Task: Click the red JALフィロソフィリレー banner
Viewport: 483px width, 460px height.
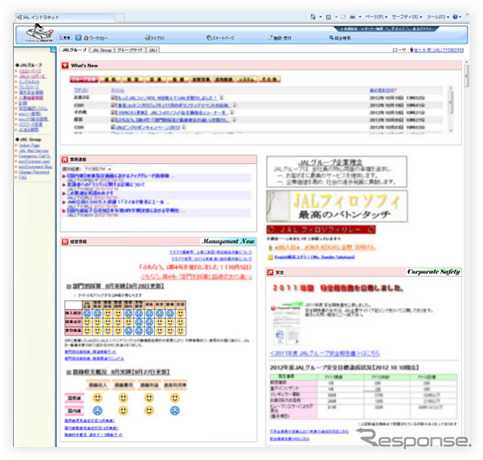Action: click(x=321, y=229)
